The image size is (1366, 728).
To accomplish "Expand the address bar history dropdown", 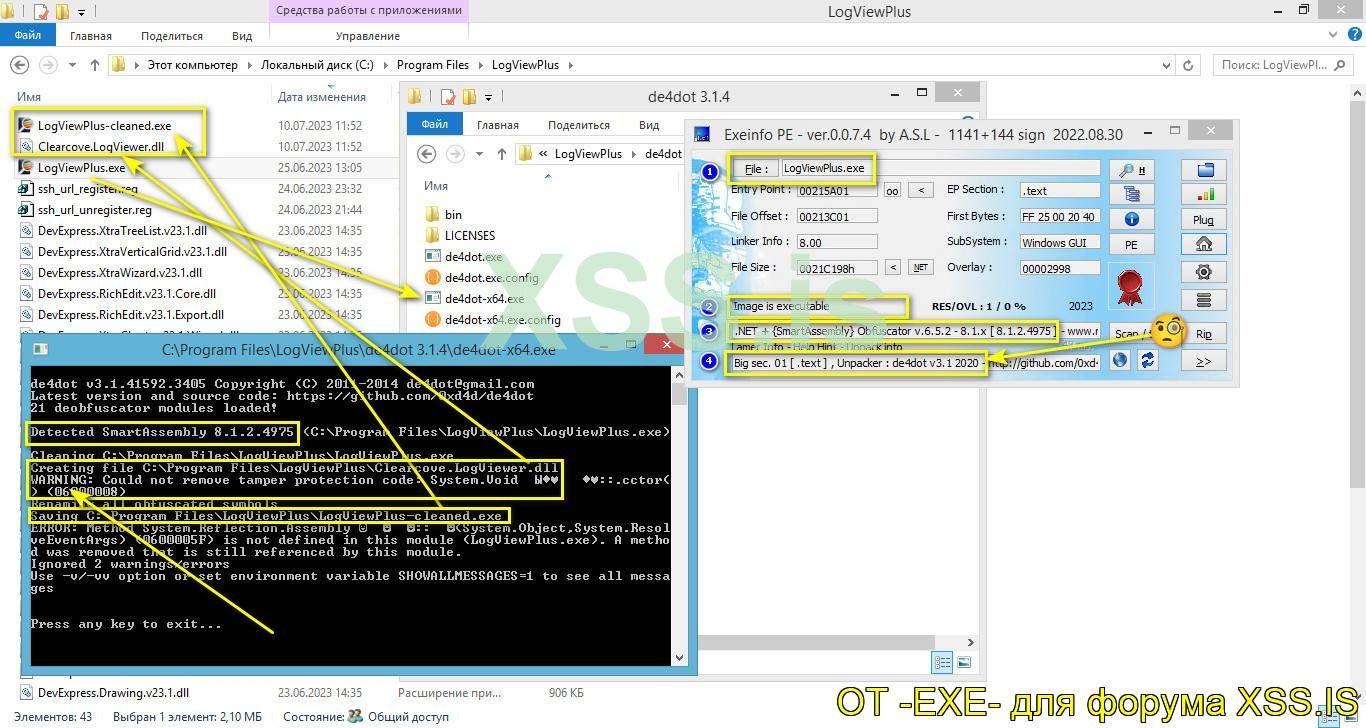I will tap(1167, 65).
